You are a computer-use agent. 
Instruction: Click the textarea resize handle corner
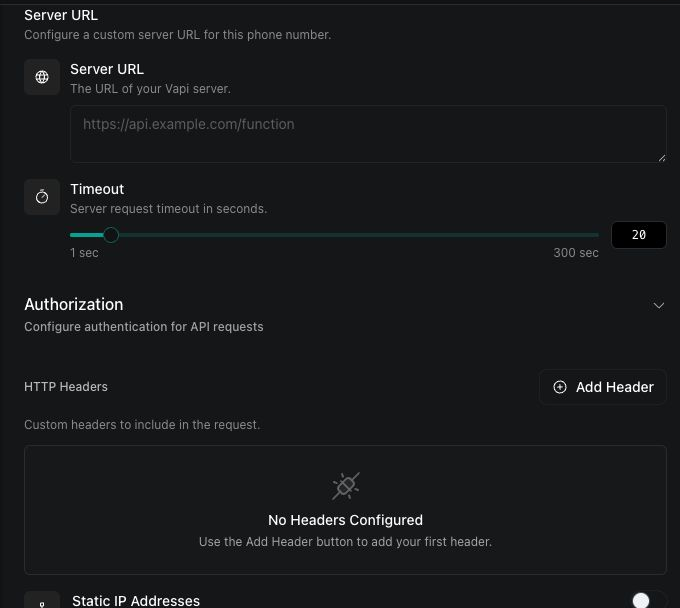click(661, 158)
